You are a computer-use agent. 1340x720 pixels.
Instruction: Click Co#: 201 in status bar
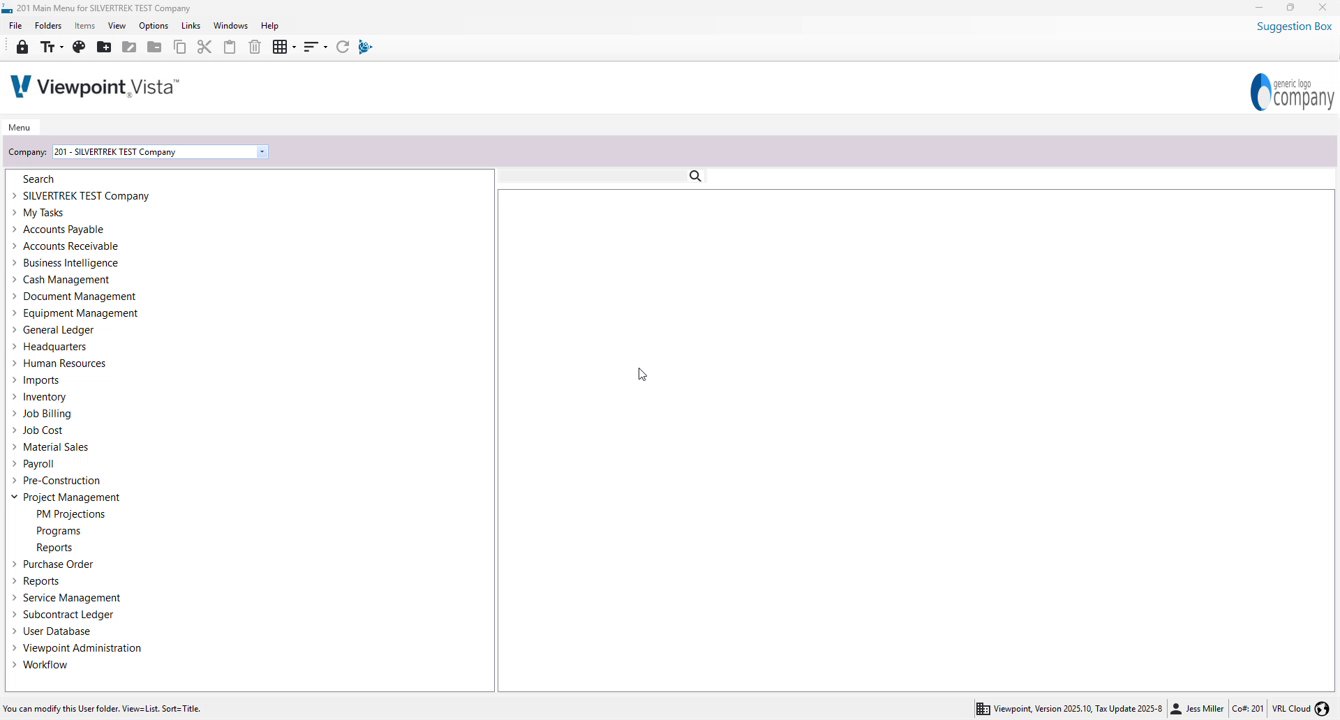(1247, 709)
